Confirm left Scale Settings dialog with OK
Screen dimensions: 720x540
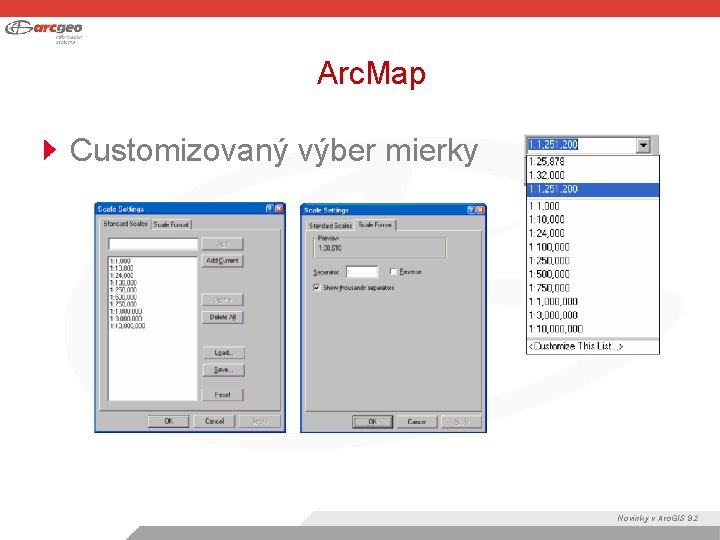[169, 421]
